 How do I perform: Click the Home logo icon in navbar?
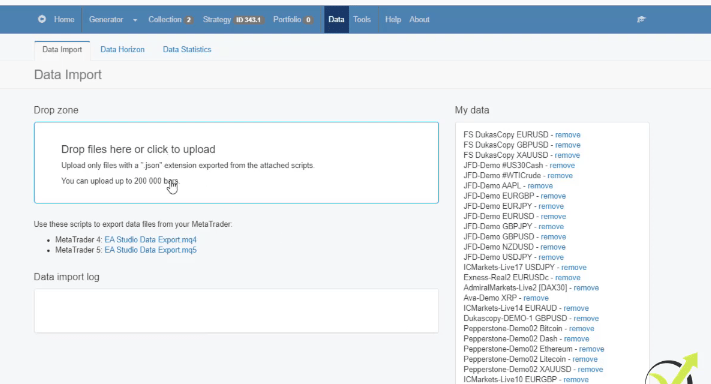42,19
